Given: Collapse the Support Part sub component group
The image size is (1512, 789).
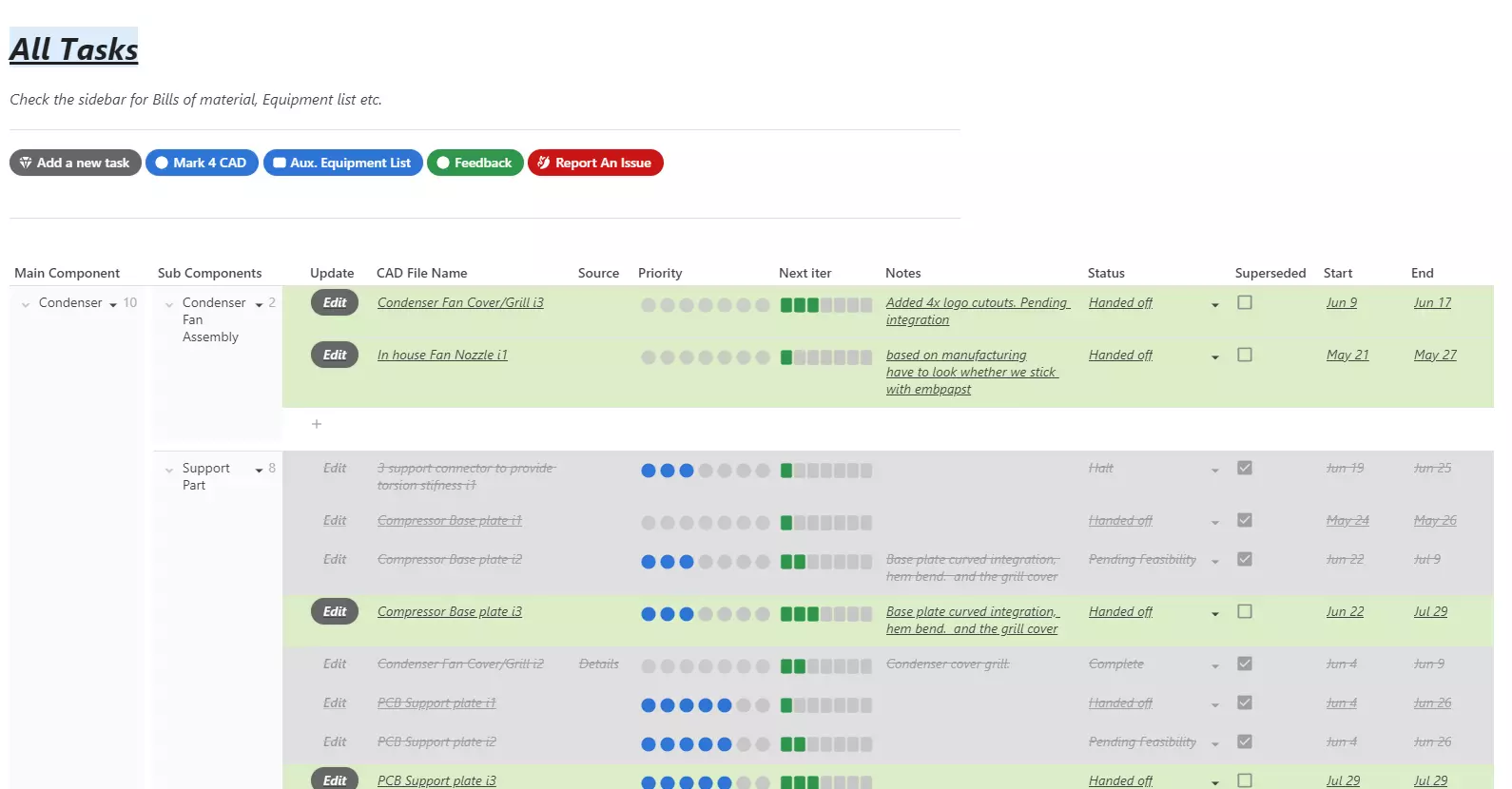Looking at the screenshot, I should tap(169, 470).
